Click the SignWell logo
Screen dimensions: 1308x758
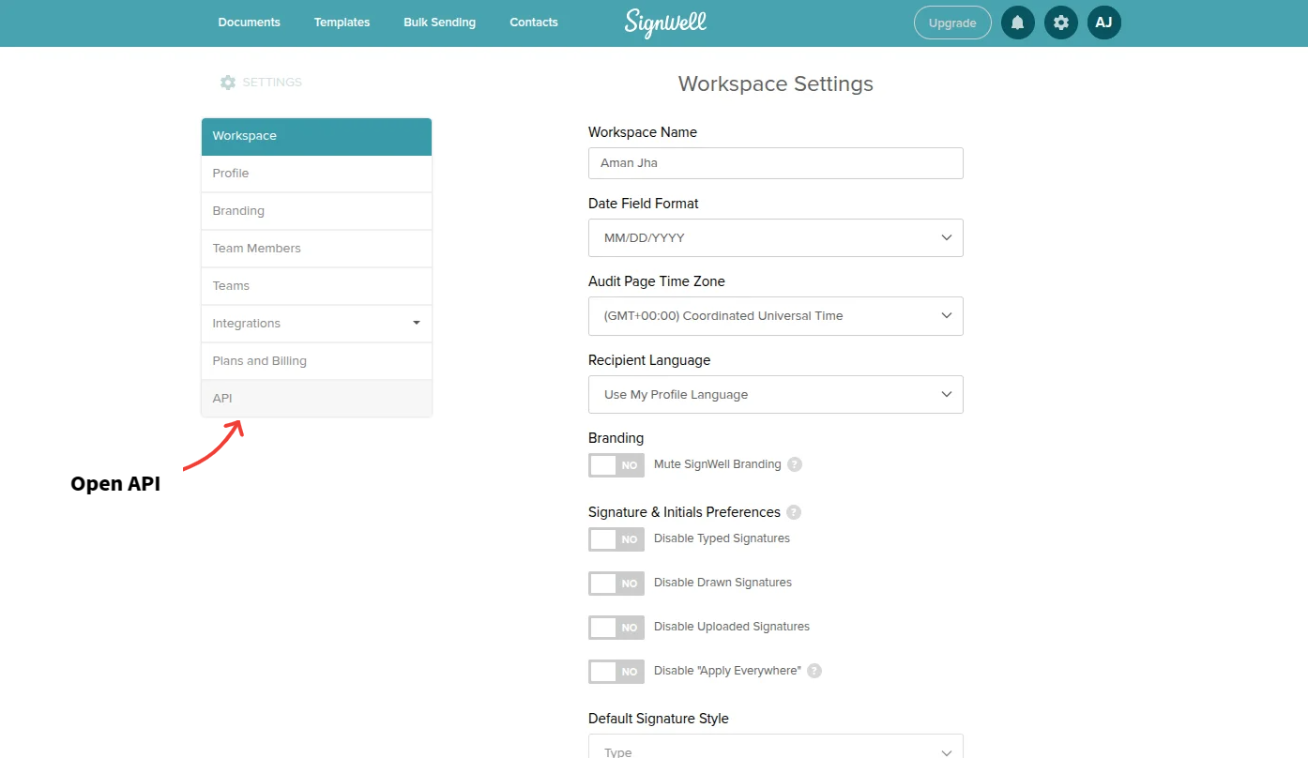coord(664,22)
